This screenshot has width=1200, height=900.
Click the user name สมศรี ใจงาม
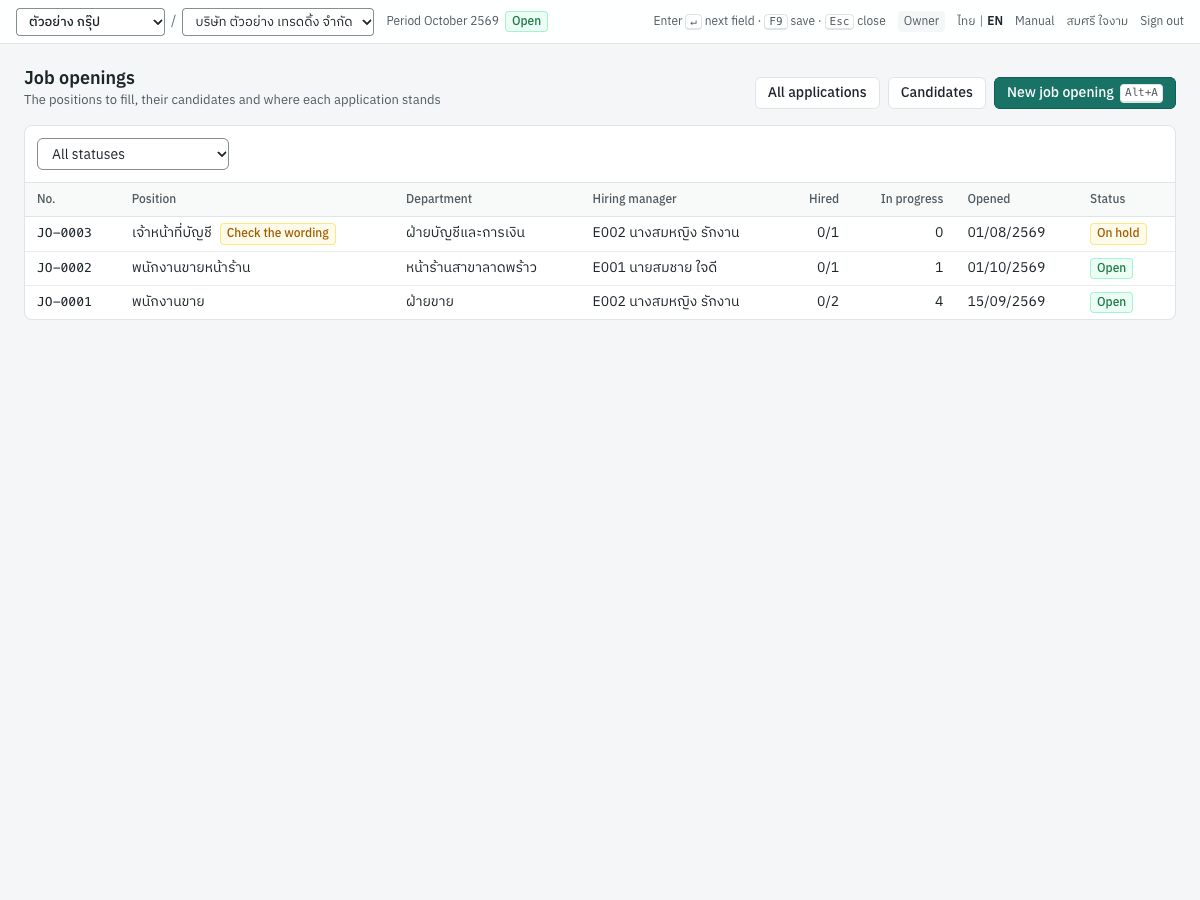pos(1097,21)
